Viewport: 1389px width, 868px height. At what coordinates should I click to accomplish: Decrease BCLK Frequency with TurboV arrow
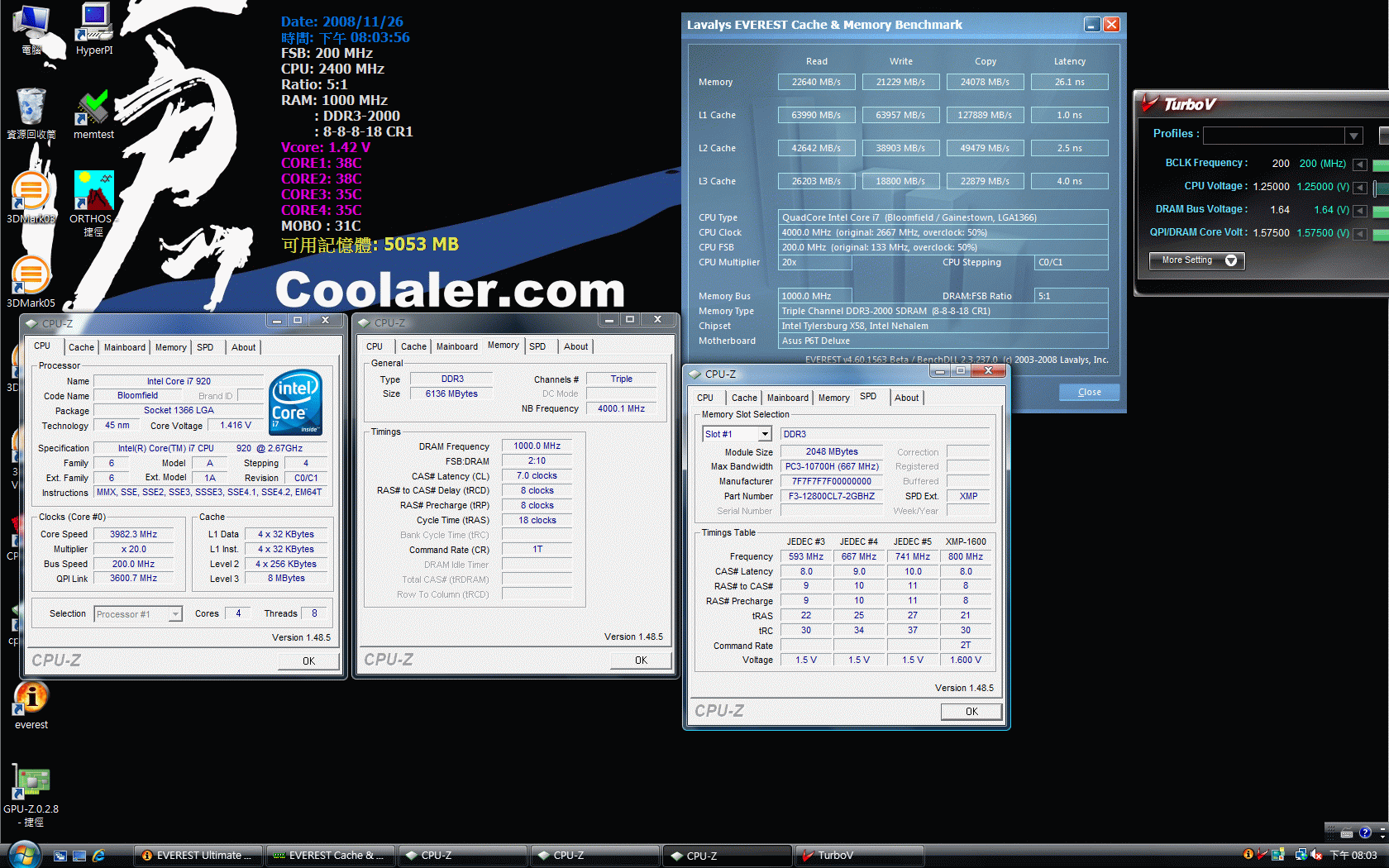point(1359,165)
